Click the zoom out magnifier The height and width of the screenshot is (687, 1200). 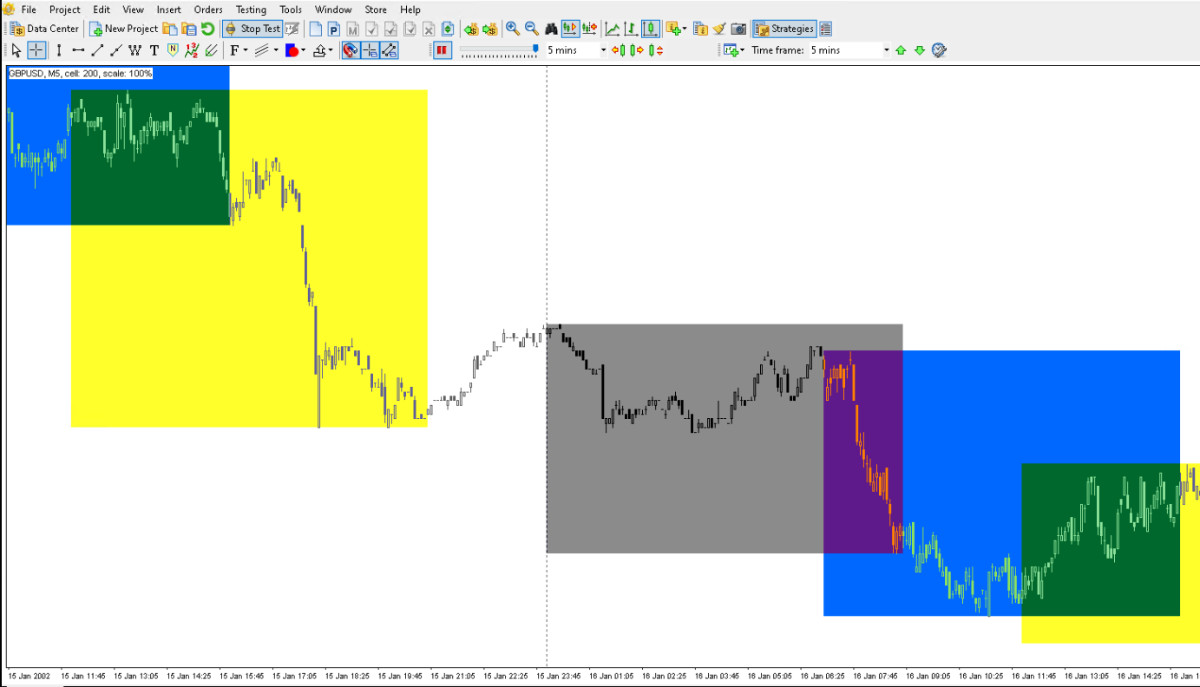coord(532,29)
